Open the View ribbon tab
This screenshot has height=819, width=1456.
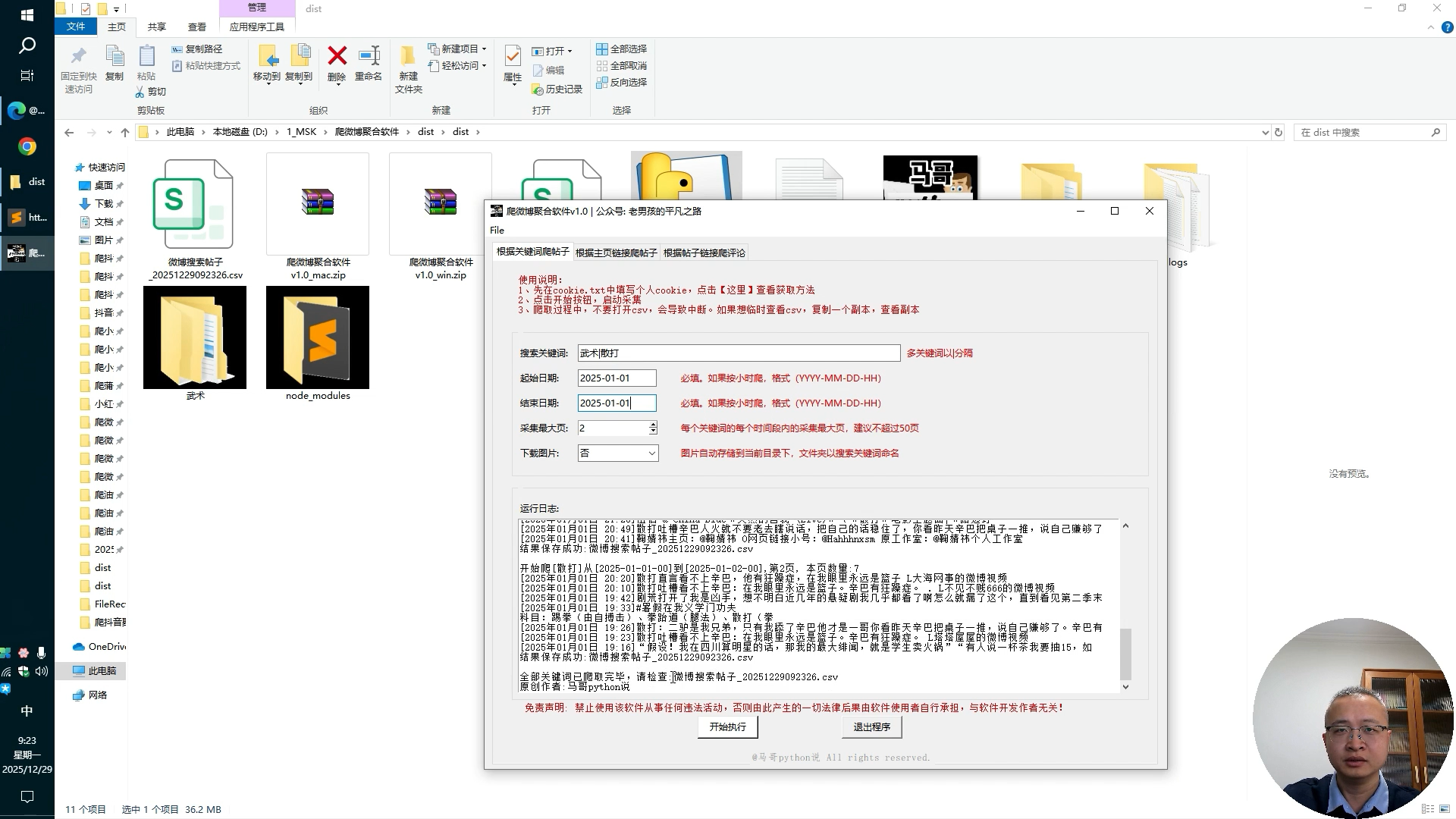tap(197, 27)
